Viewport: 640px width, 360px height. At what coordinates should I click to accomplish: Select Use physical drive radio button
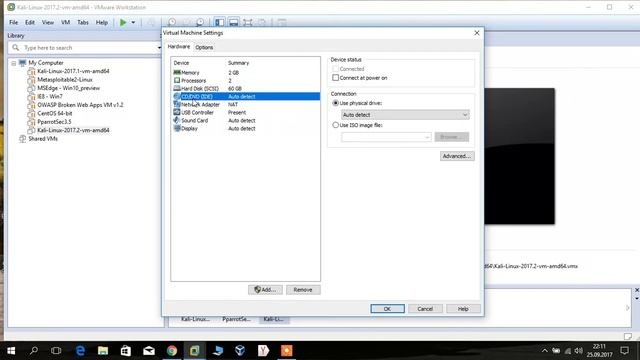336,103
